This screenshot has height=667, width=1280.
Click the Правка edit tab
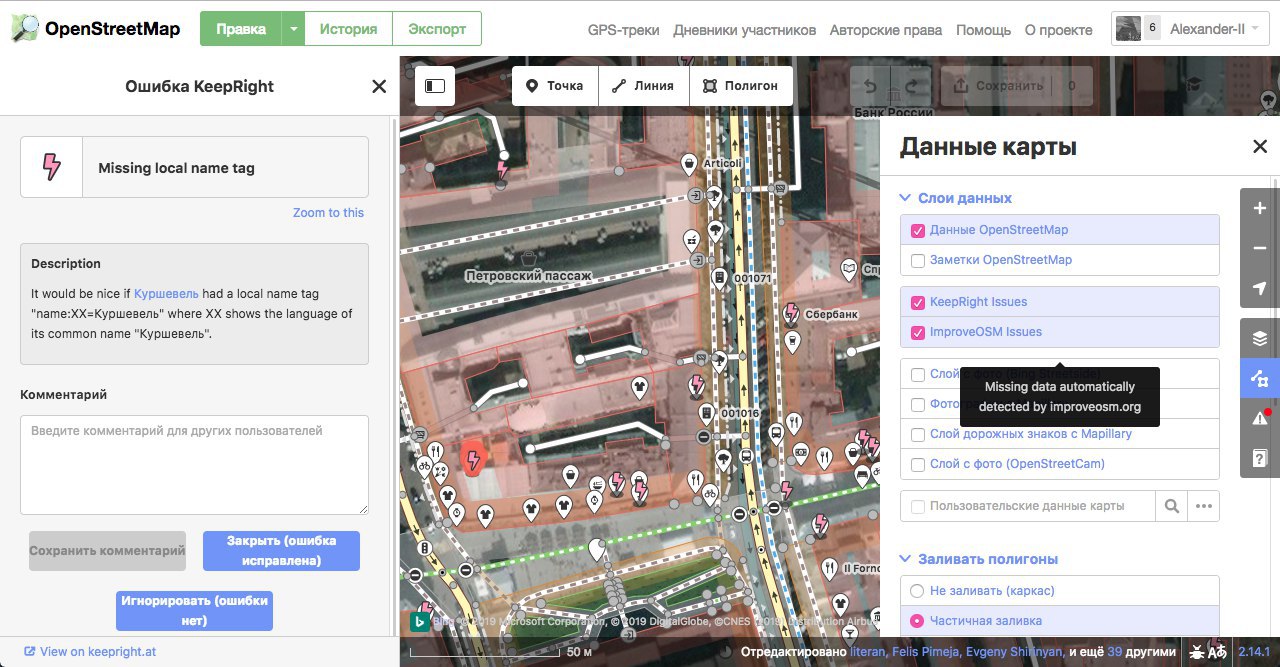click(x=241, y=29)
